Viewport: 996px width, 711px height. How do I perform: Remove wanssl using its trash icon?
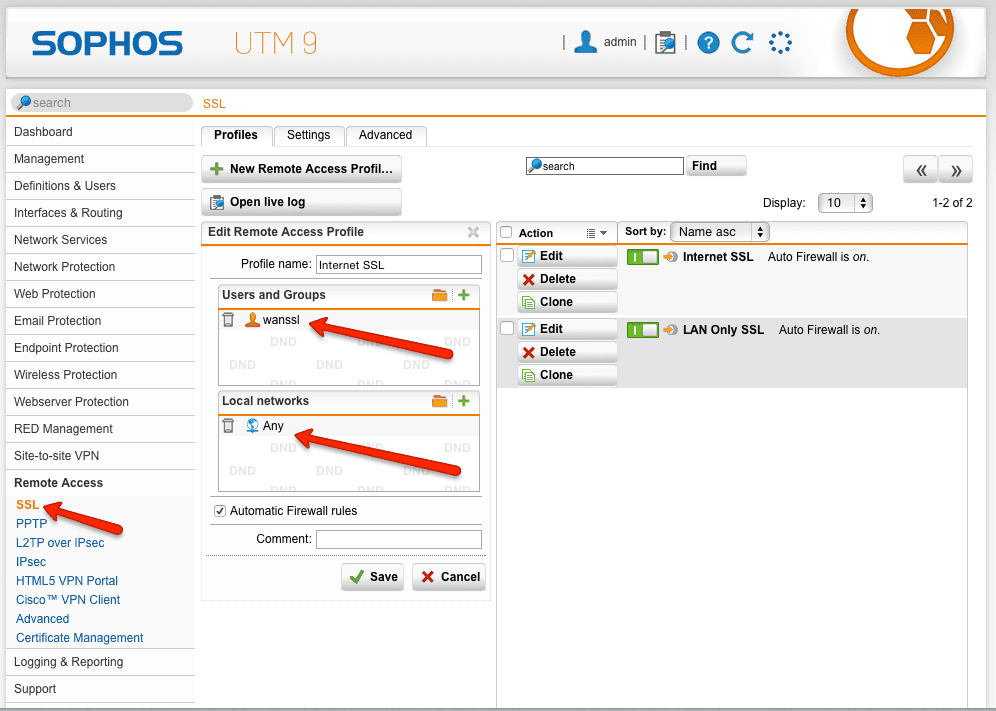pos(228,320)
